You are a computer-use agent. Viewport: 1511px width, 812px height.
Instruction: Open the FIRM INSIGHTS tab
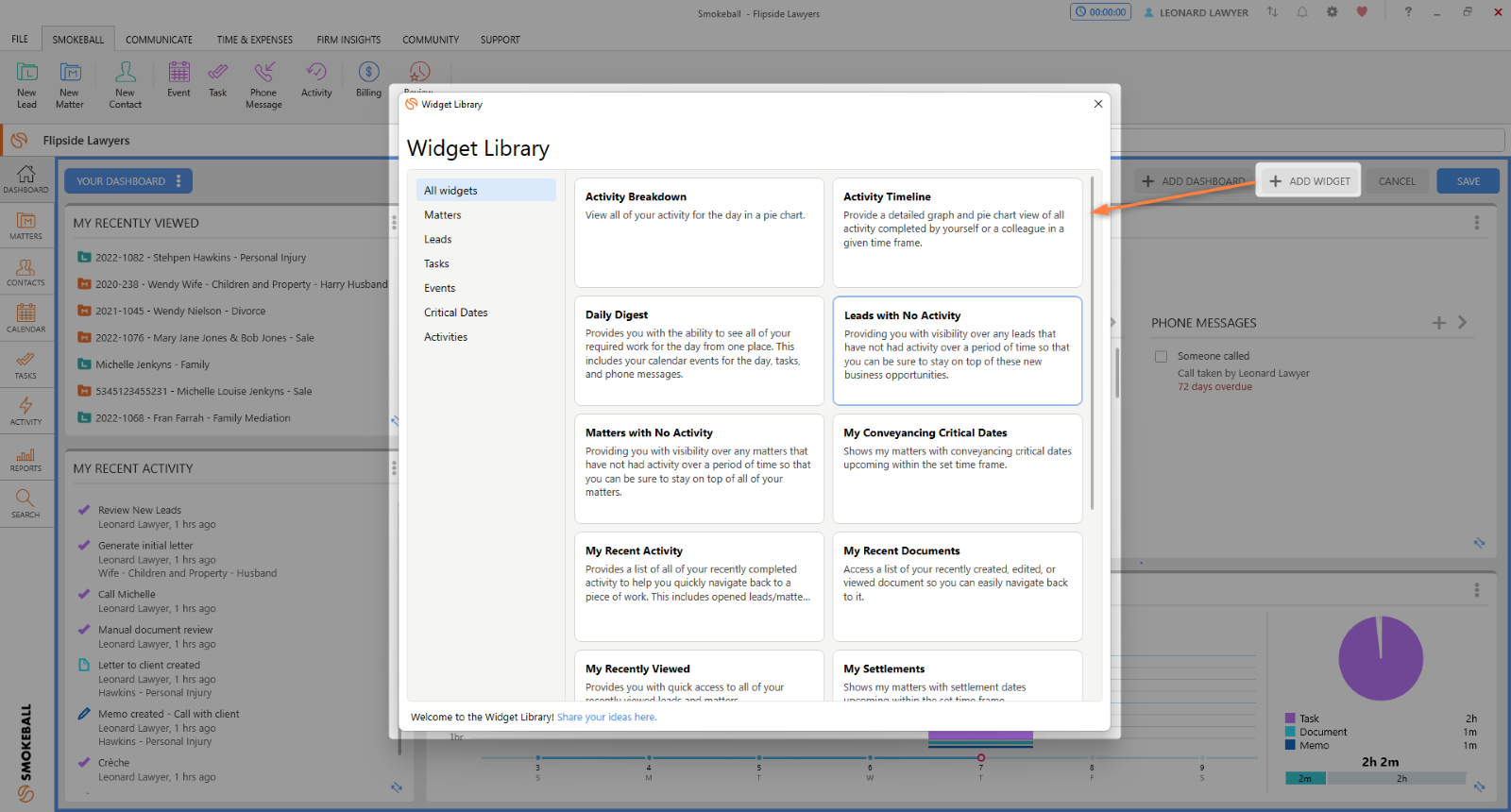point(348,40)
